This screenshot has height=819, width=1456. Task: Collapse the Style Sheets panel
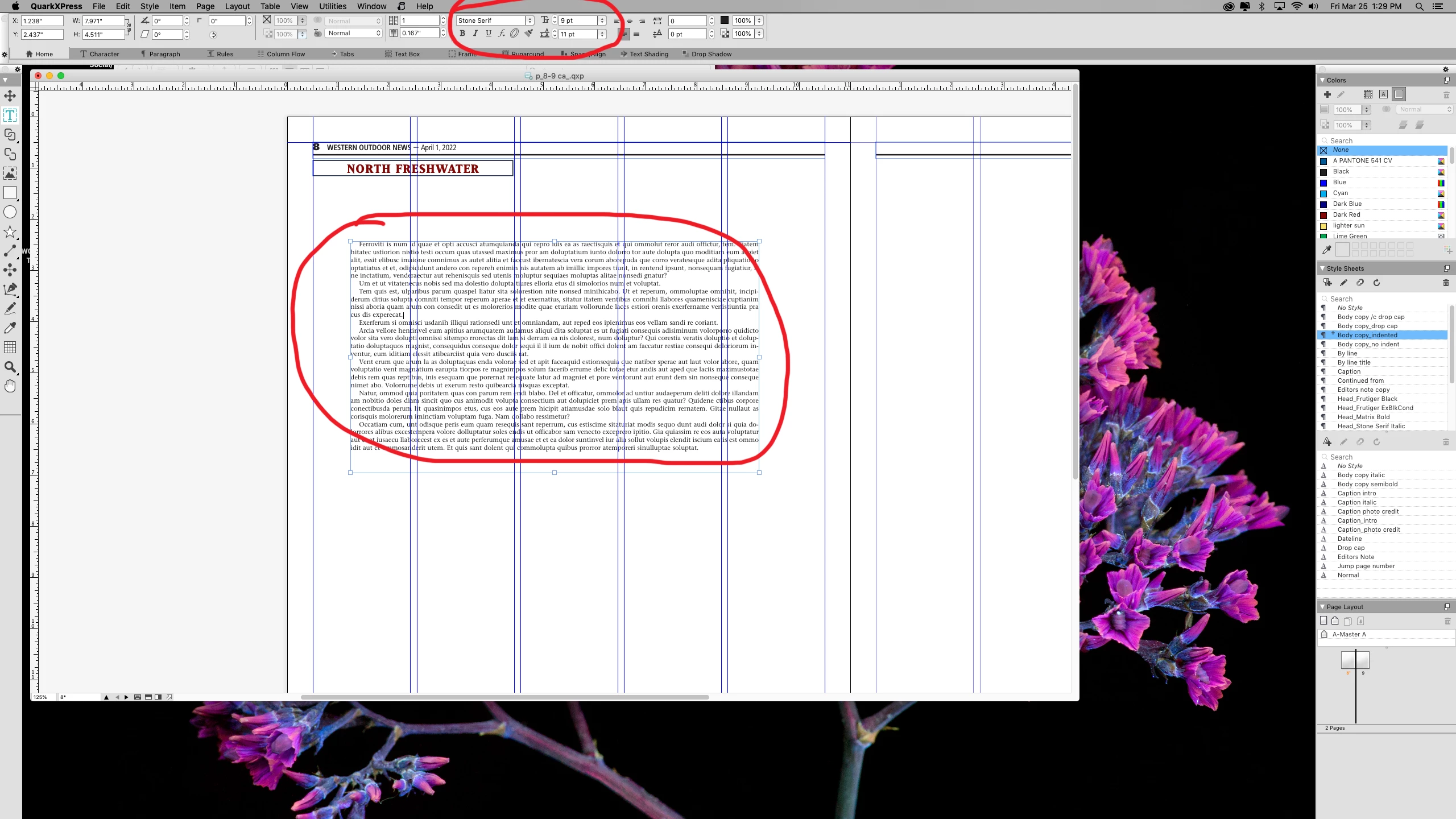1322,268
